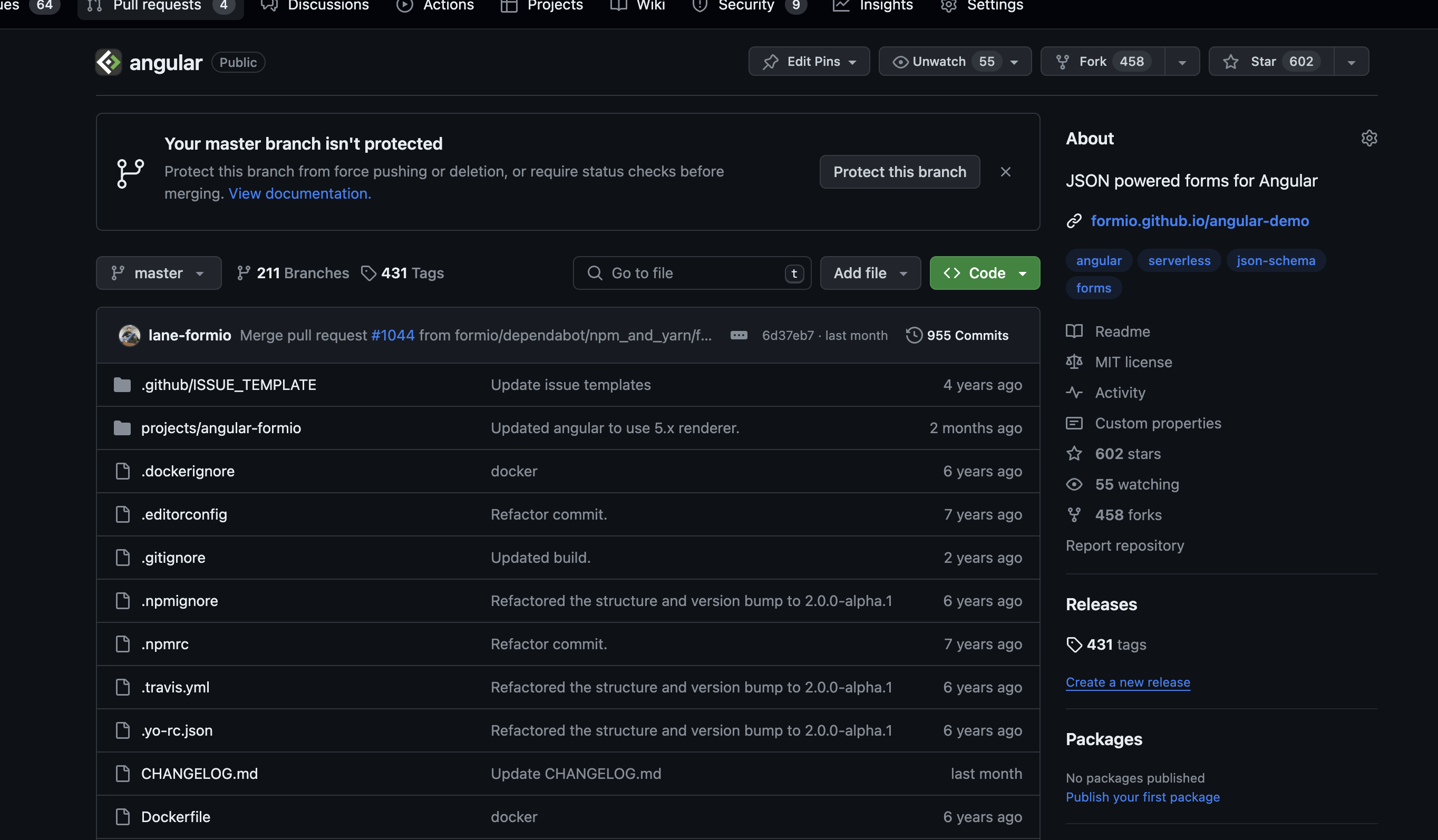Expand commit message ellipsis icon
The image size is (1438, 840).
click(x=739, y=335)
